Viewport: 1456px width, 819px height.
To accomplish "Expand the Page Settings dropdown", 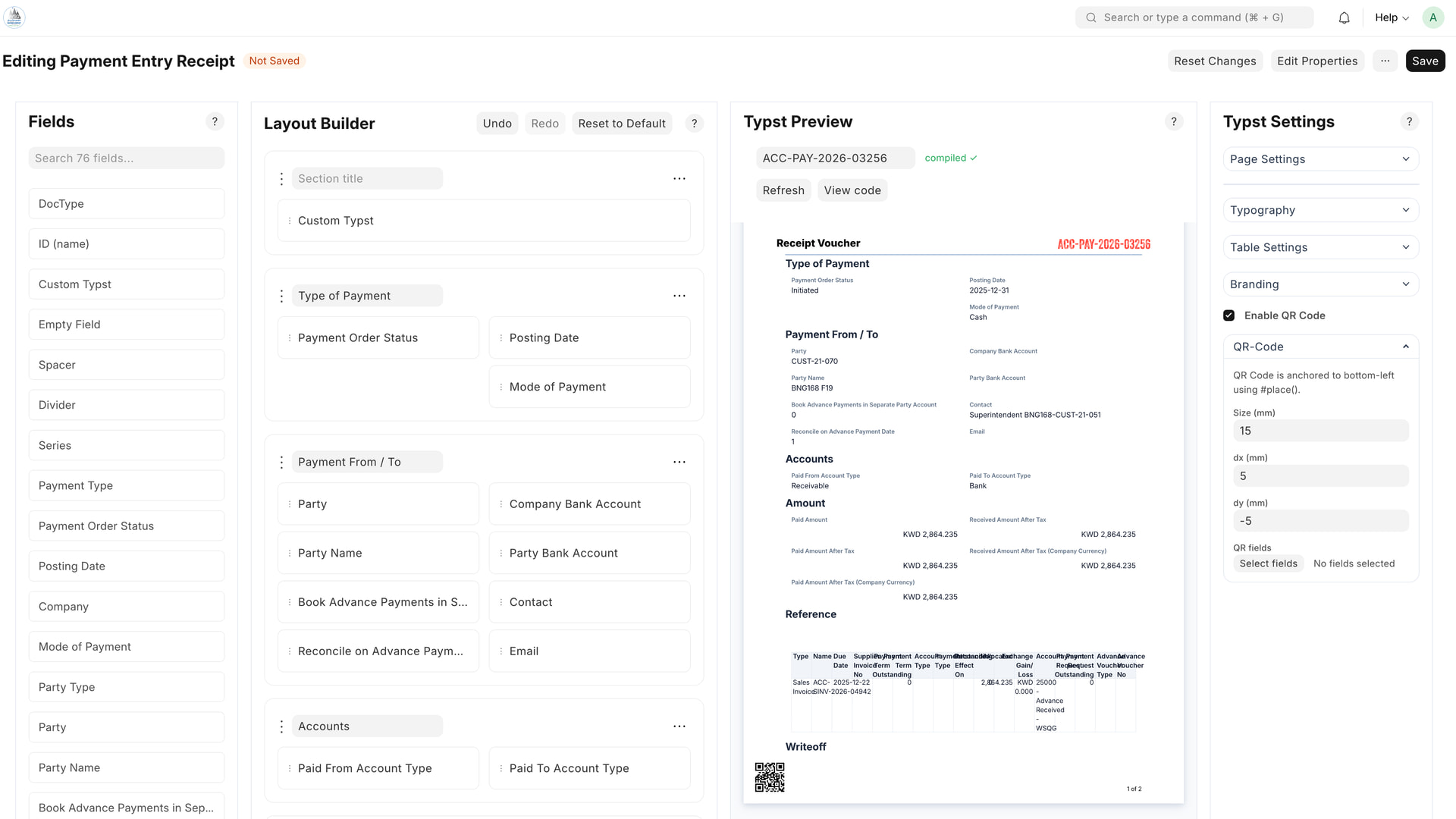I will coord(1320,159).
